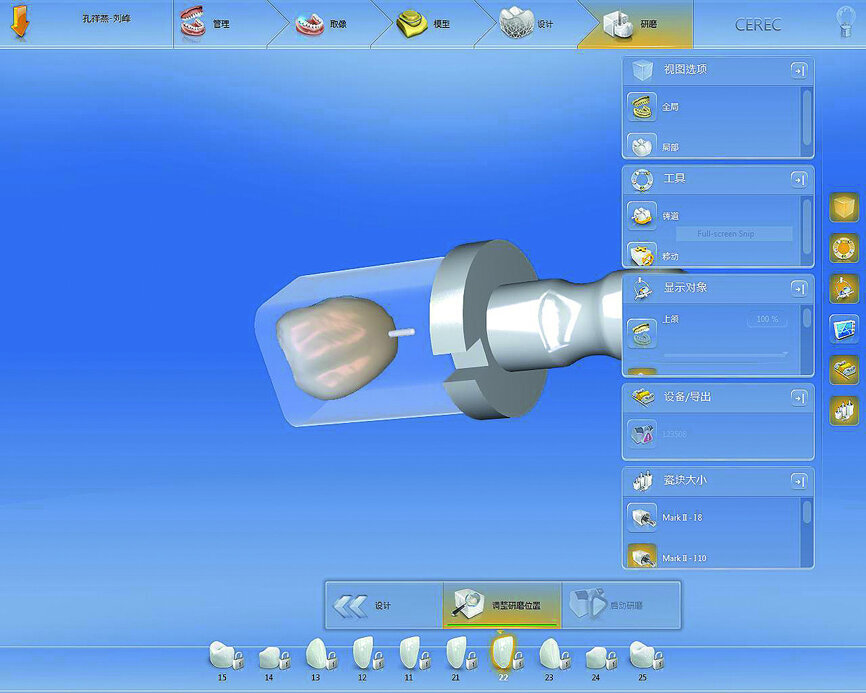
Task: Select Mark II - I8 block size
Action: tap(641, 517)
